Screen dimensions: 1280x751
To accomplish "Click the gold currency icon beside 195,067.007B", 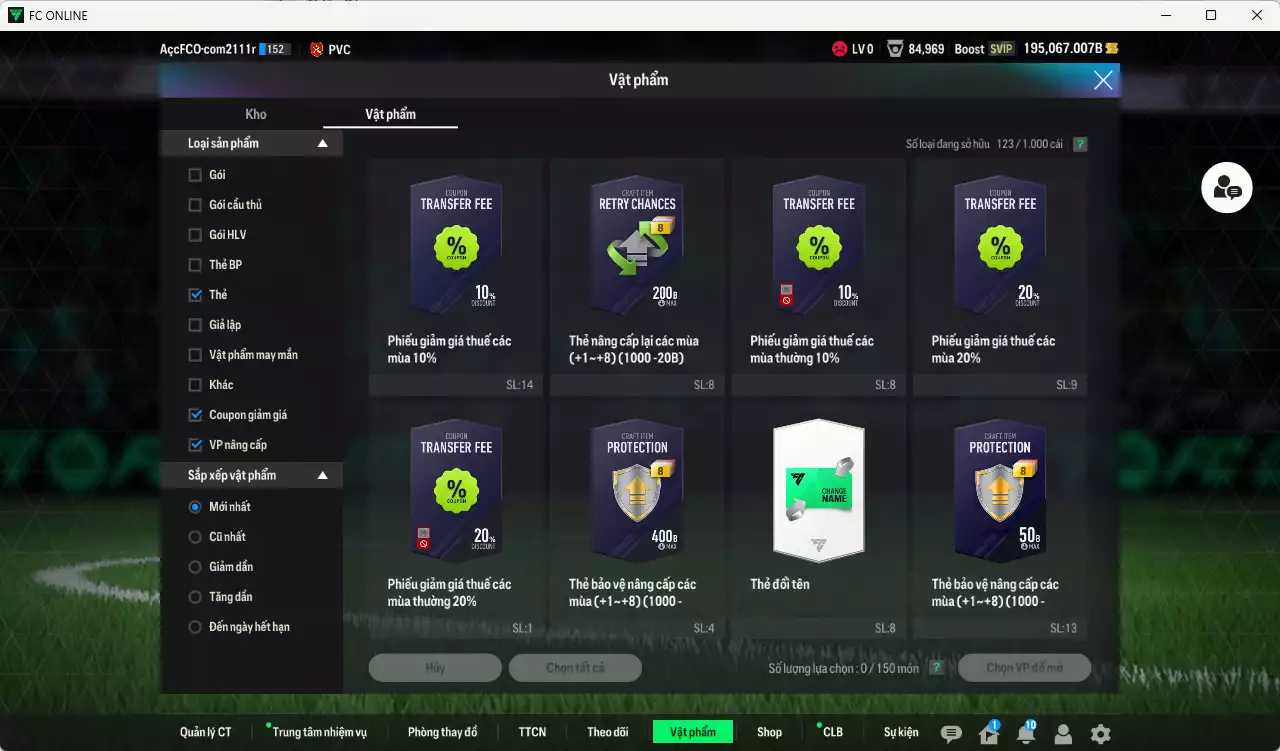I will (1111, 49).
